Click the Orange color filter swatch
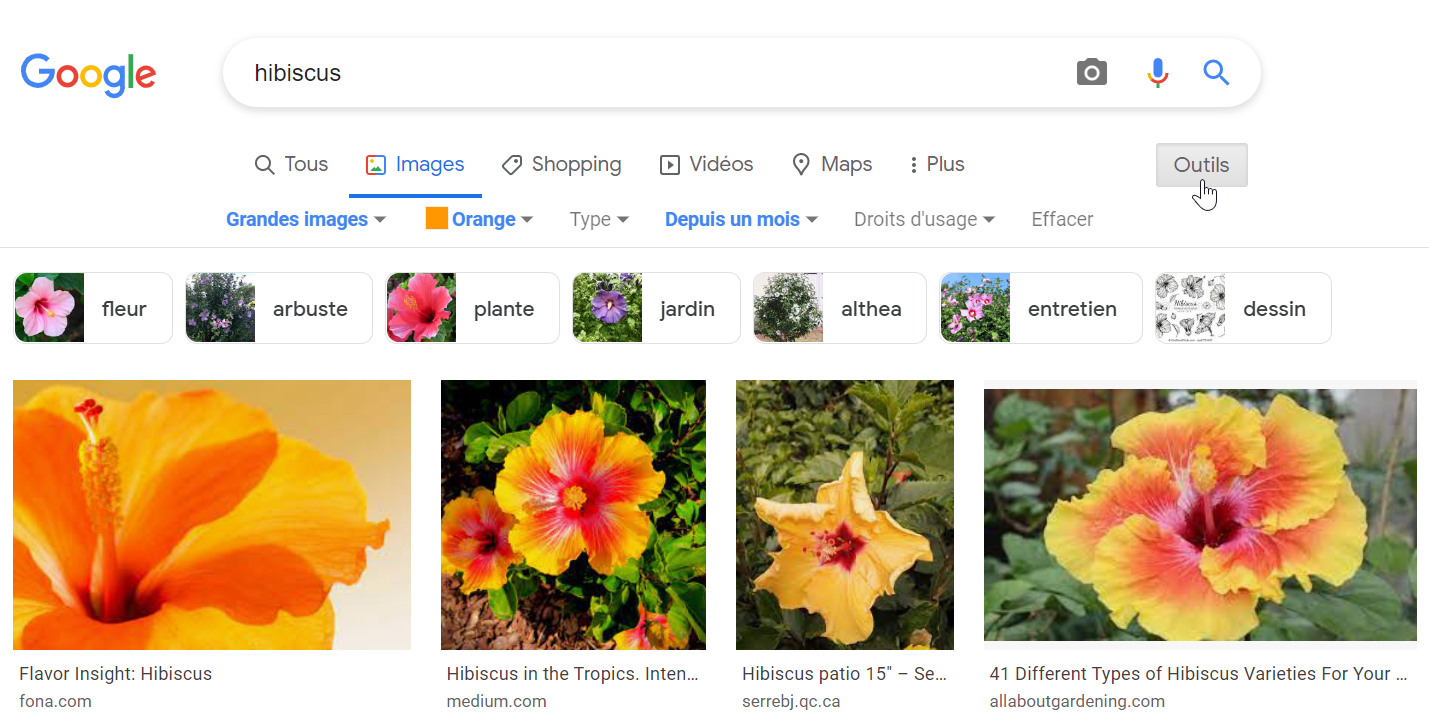Image resolution: width=1429 pixels, height=728 pixels. click(x=436, y=219)
